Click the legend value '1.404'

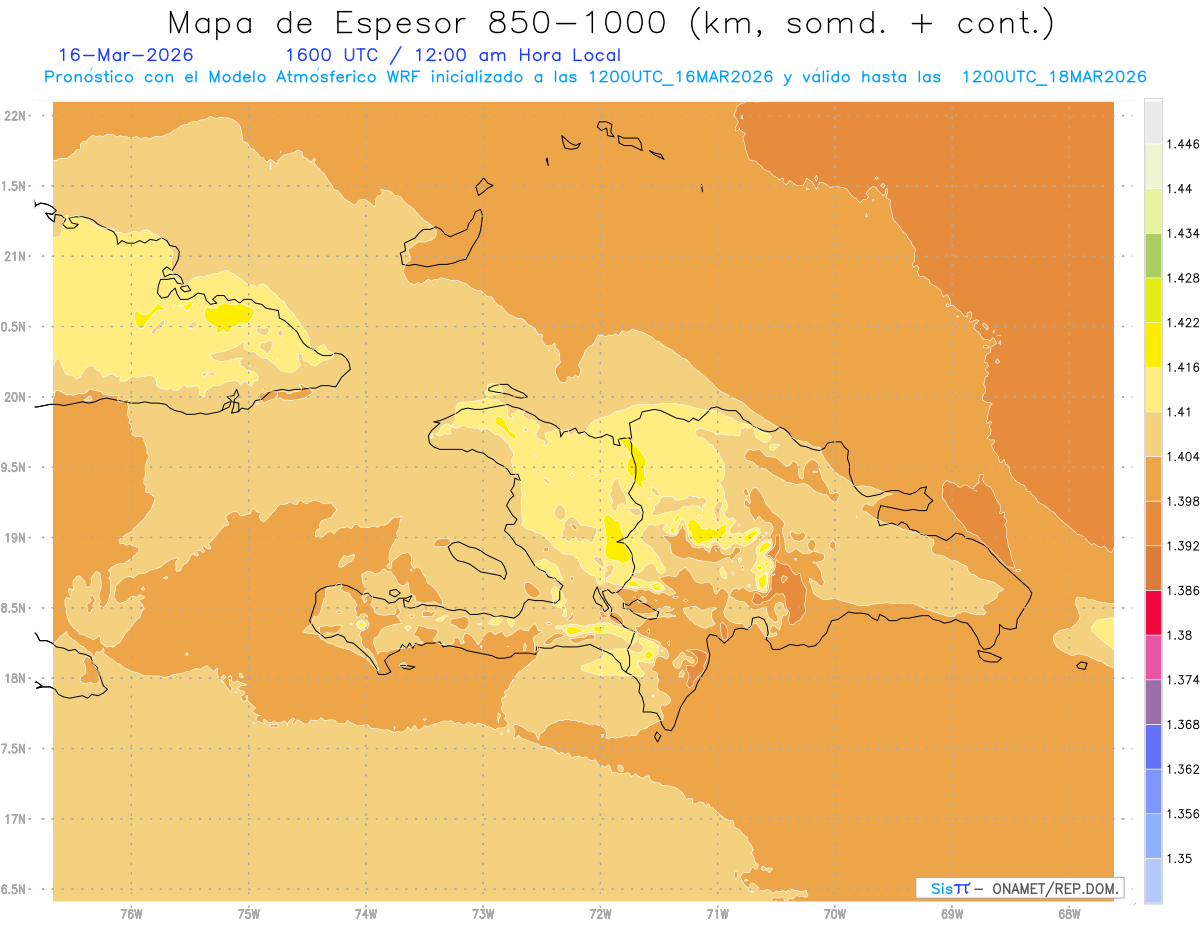coord(1183,456)
